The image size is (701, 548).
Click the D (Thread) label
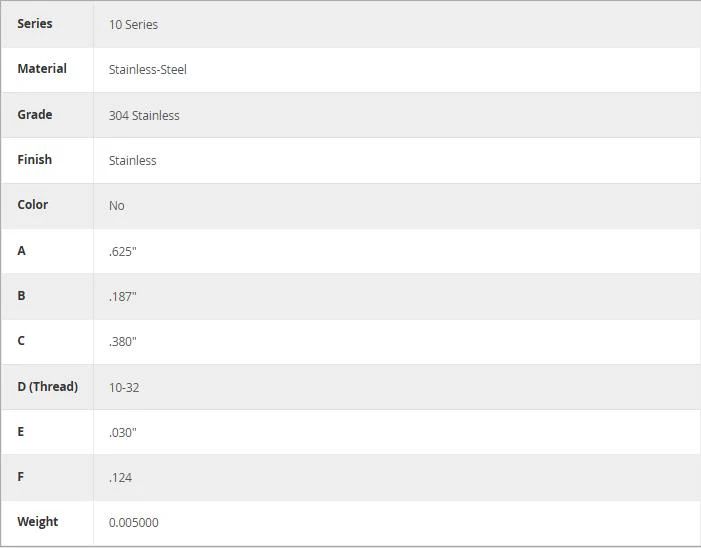(x=47, y=386)
